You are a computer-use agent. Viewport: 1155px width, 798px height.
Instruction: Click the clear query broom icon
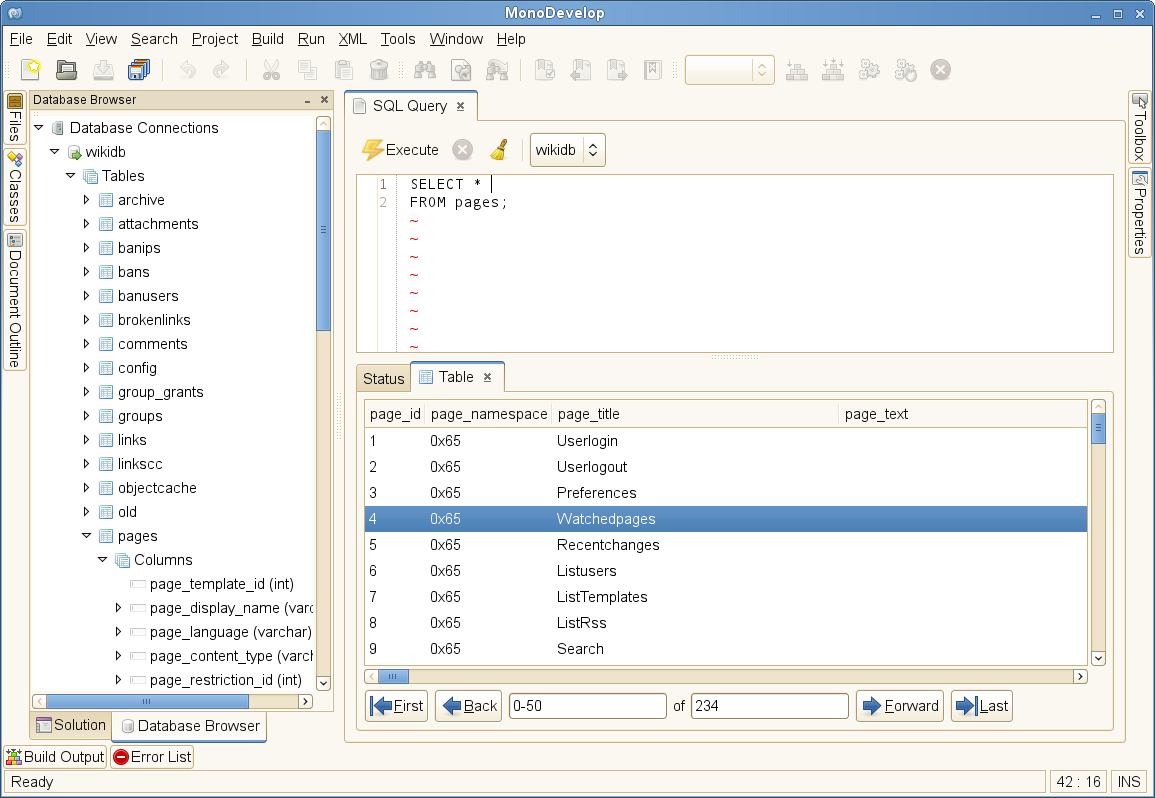pos(499,150)
